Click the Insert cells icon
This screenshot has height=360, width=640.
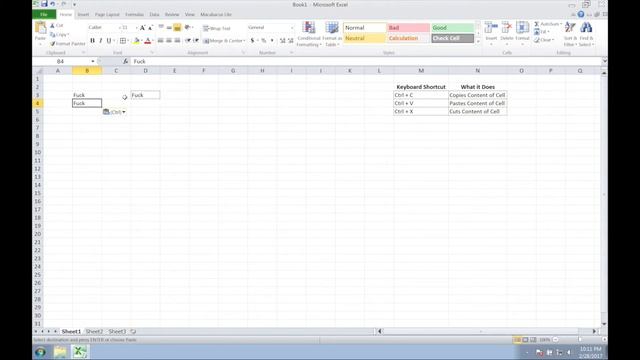[491, 28]
